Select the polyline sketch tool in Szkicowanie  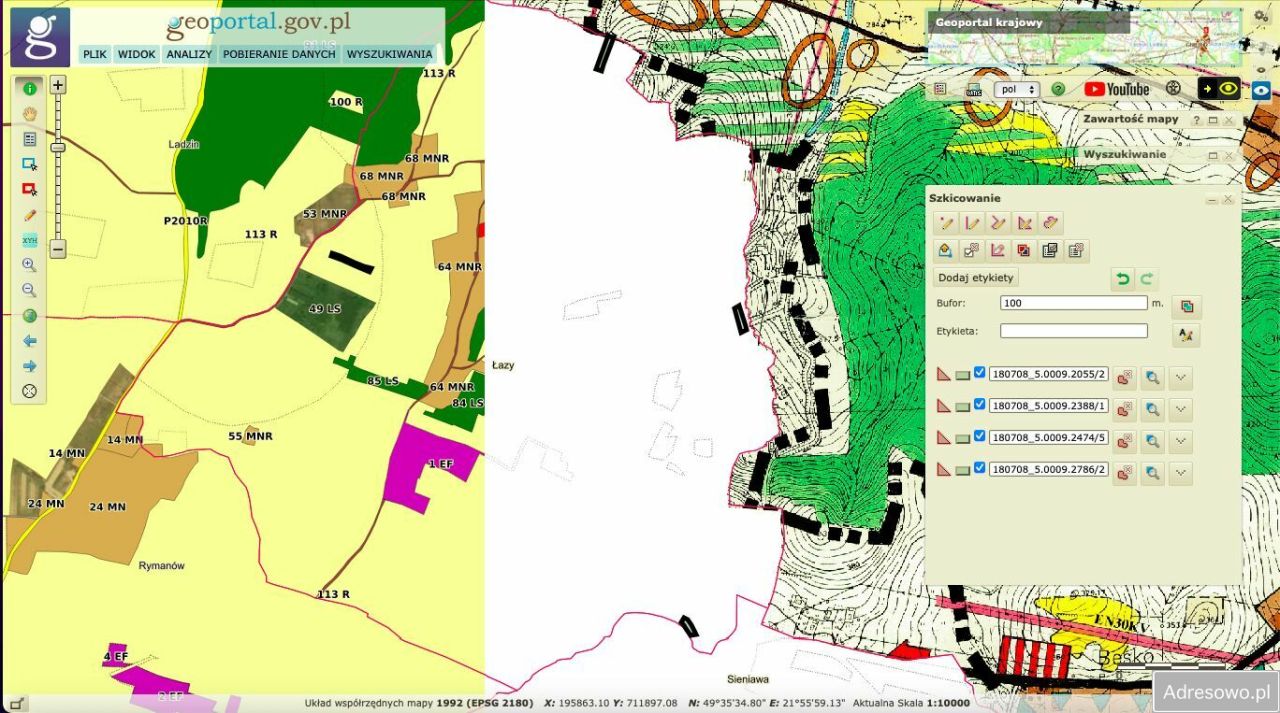[x=998, y=222]
